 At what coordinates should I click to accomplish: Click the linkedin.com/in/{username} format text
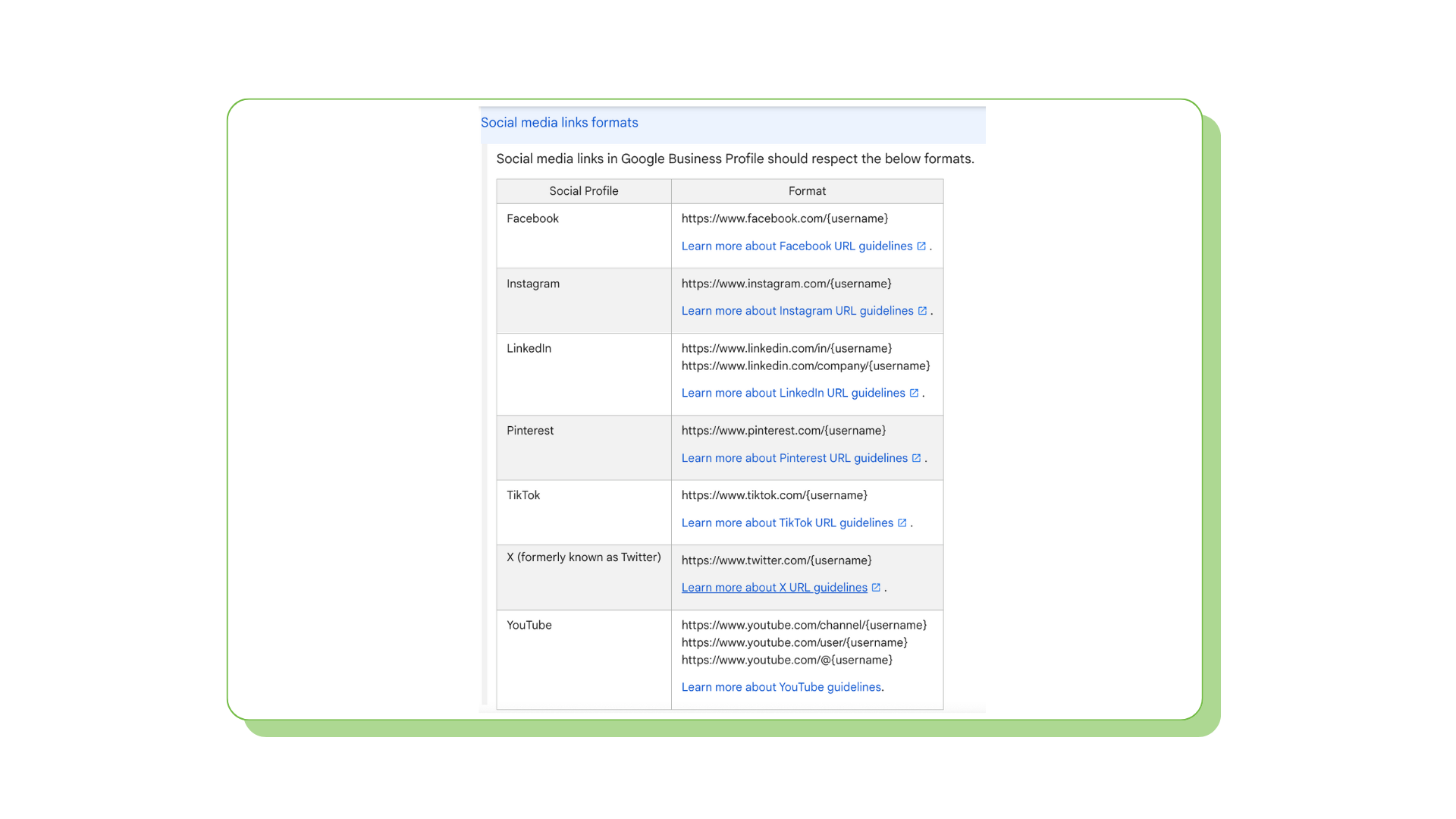[786, 349]
